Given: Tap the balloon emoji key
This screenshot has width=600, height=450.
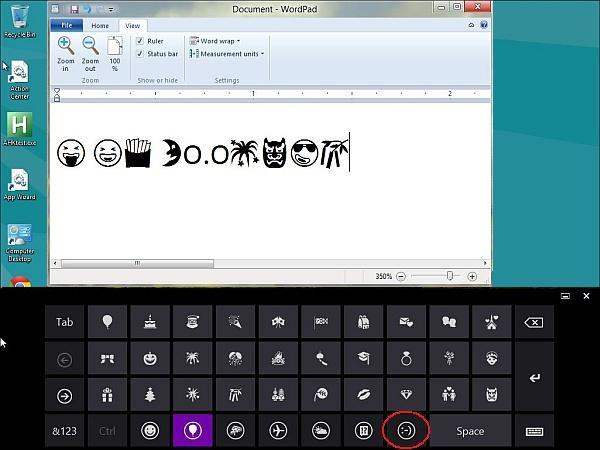Looking at the screenshot, I should [x=107, y=322].
